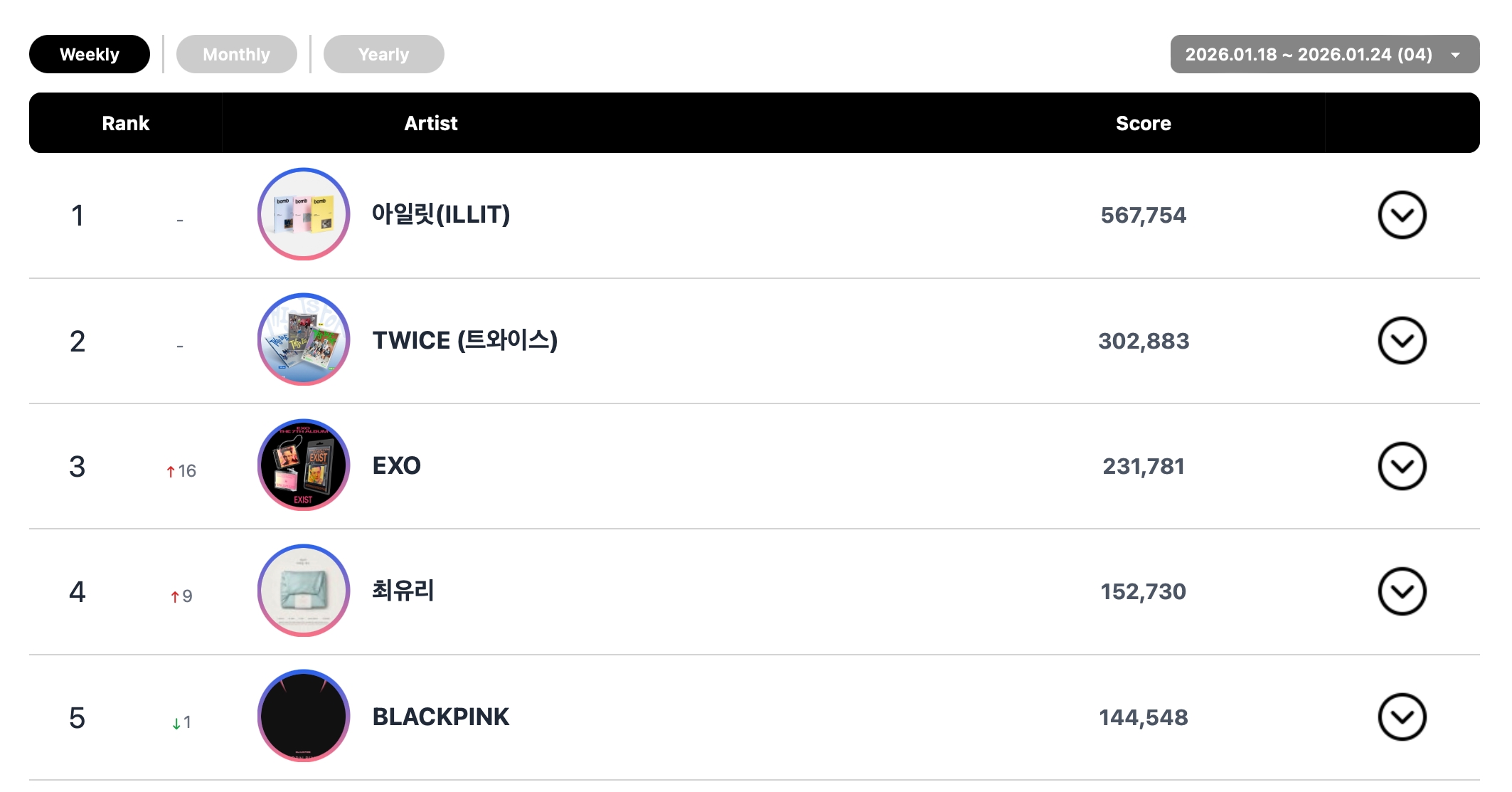
Task: Open the TWICE (트와이스) artist name
Action: pyautogui.click(x=464, y=340)
